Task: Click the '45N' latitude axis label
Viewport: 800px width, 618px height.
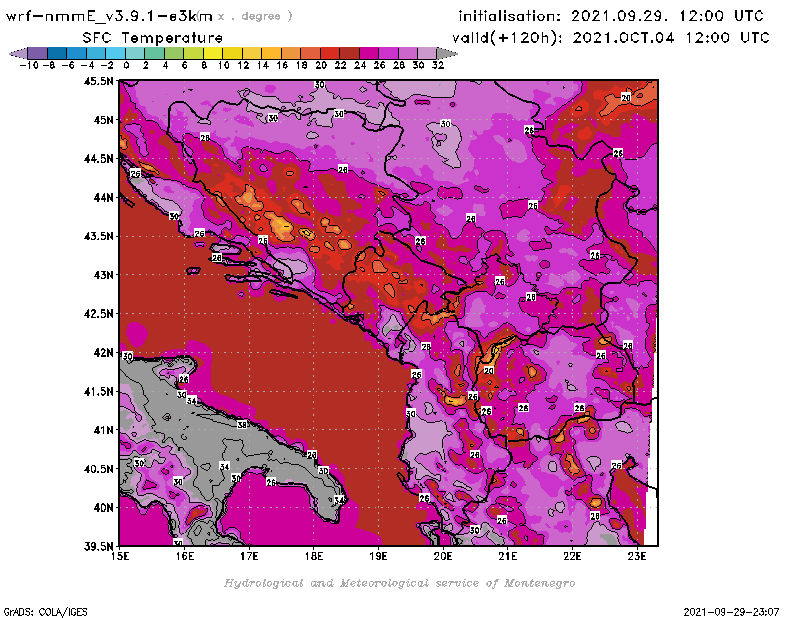Action: 104,120
